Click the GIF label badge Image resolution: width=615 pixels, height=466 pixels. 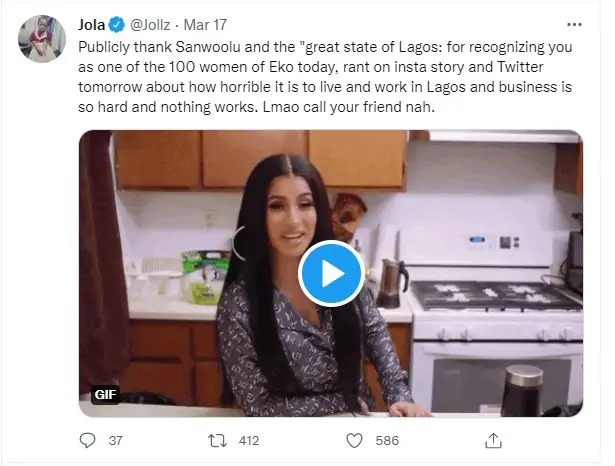(106, 394)
